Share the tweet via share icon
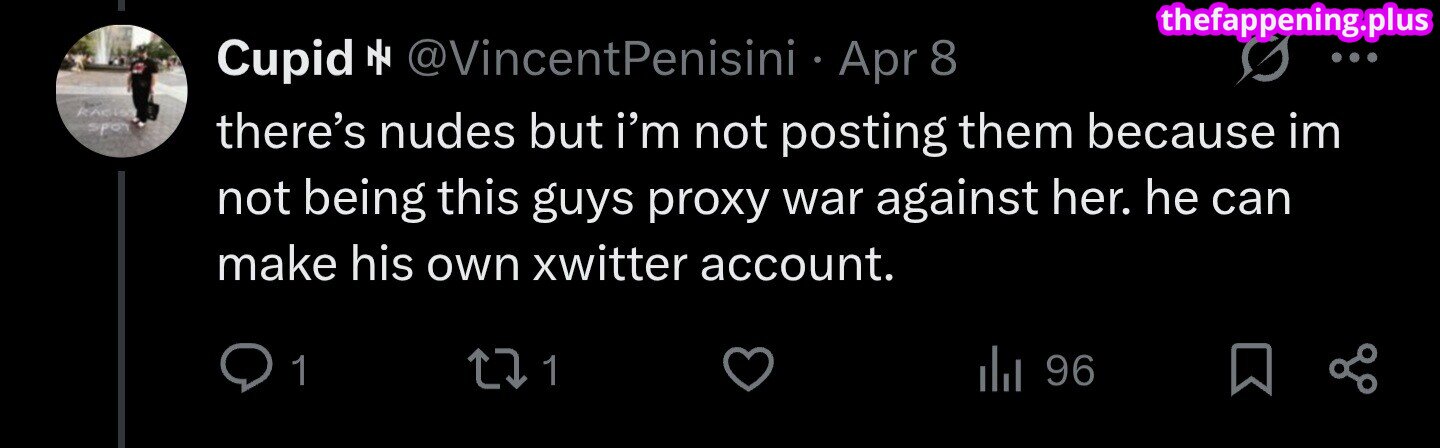1440x448 pixels. click(1354, 370)
